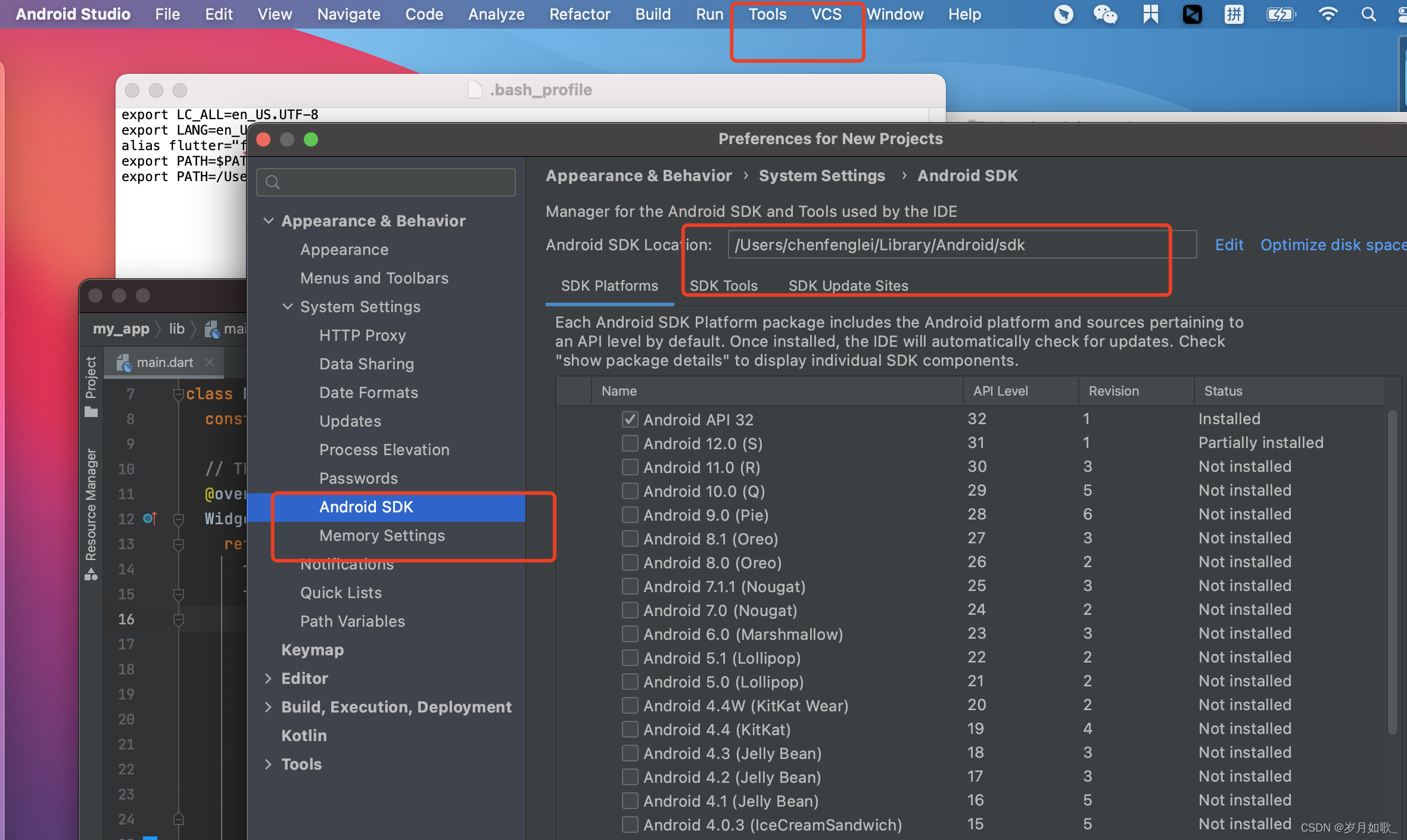Collapse the Appearance & Behavior section
The height and width of the screenshot is (840, 1407).
tap(269, 221)
